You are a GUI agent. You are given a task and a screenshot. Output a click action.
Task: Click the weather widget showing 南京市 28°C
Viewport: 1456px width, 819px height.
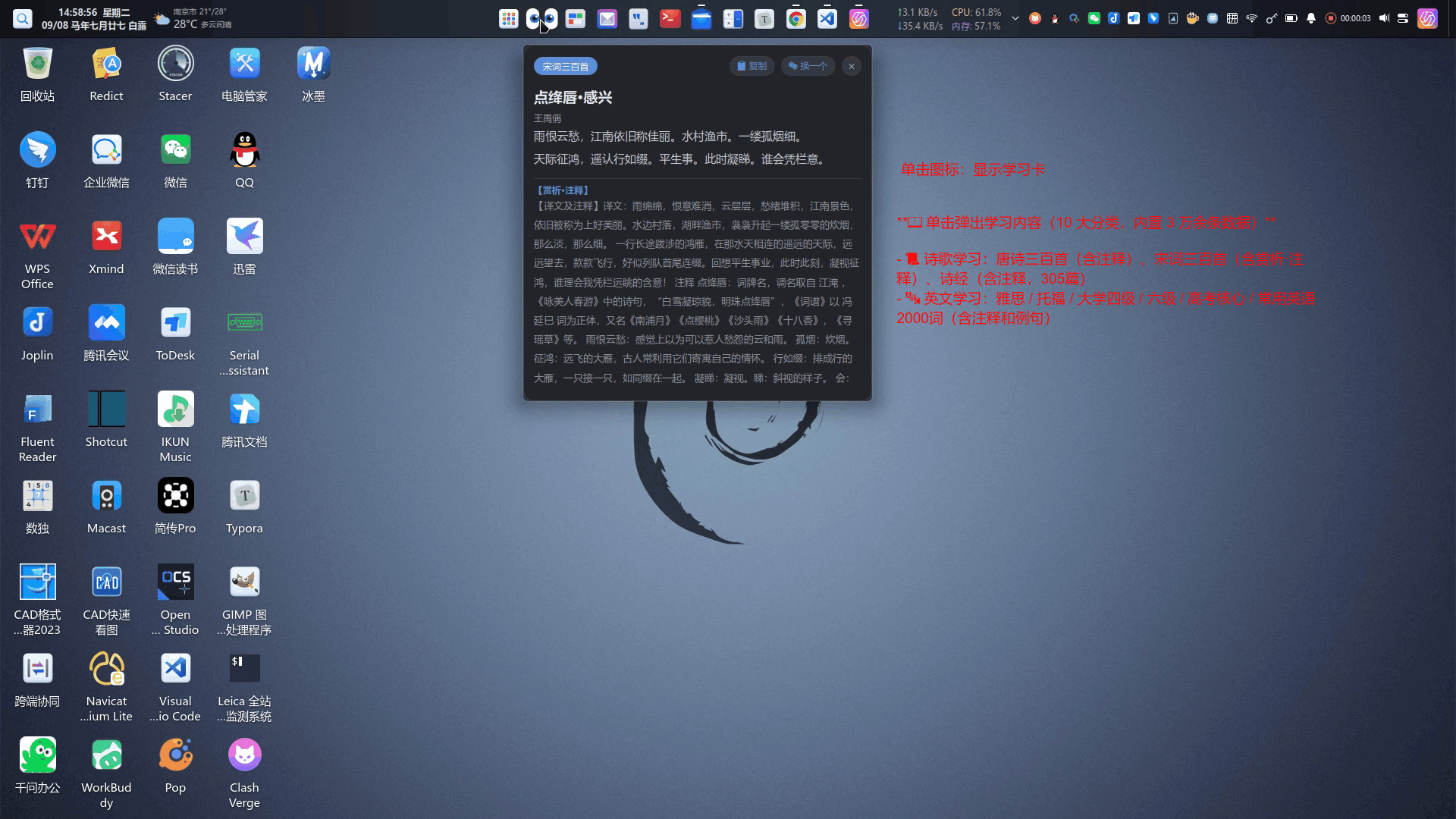193,18
